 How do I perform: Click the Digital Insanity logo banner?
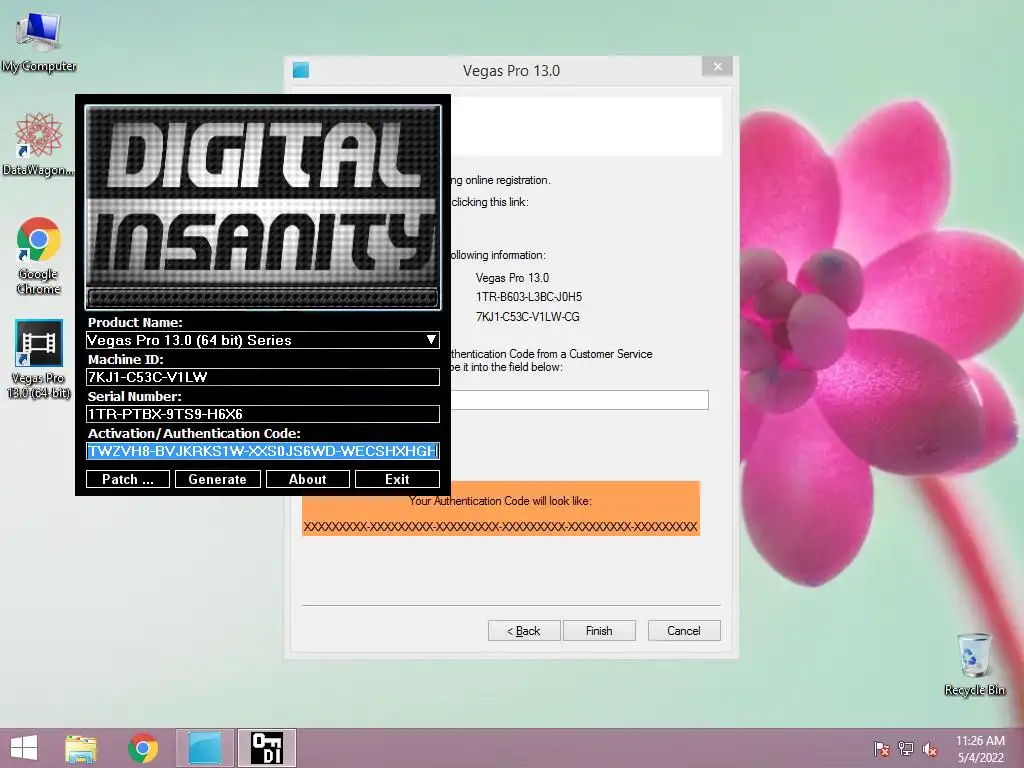click(x=263, y=207)
